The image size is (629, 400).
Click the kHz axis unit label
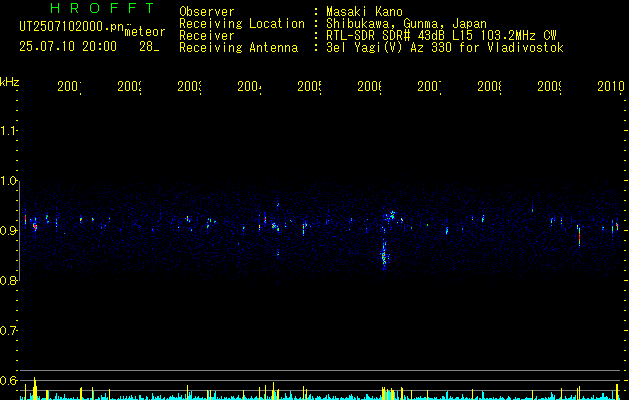pos(10,82)
